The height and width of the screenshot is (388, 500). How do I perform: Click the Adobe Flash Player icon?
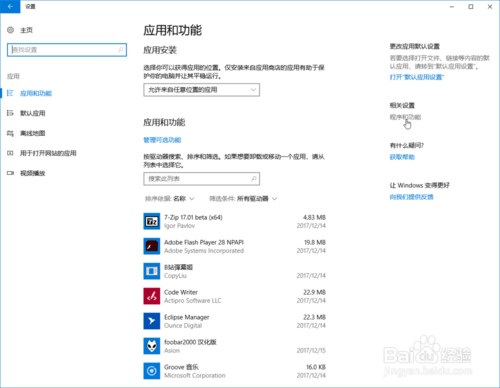152,246
